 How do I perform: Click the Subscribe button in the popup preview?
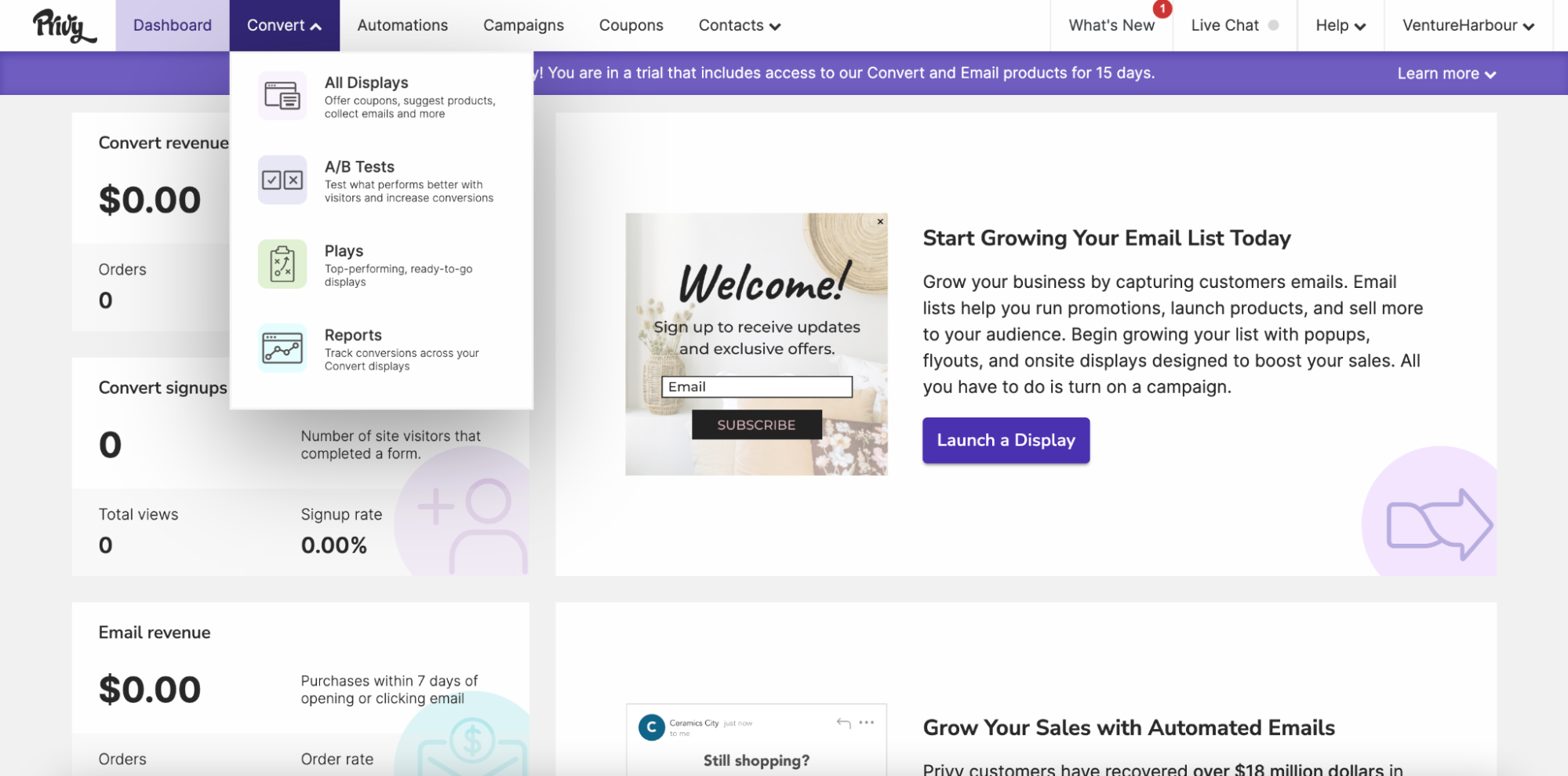click(755, 424)
